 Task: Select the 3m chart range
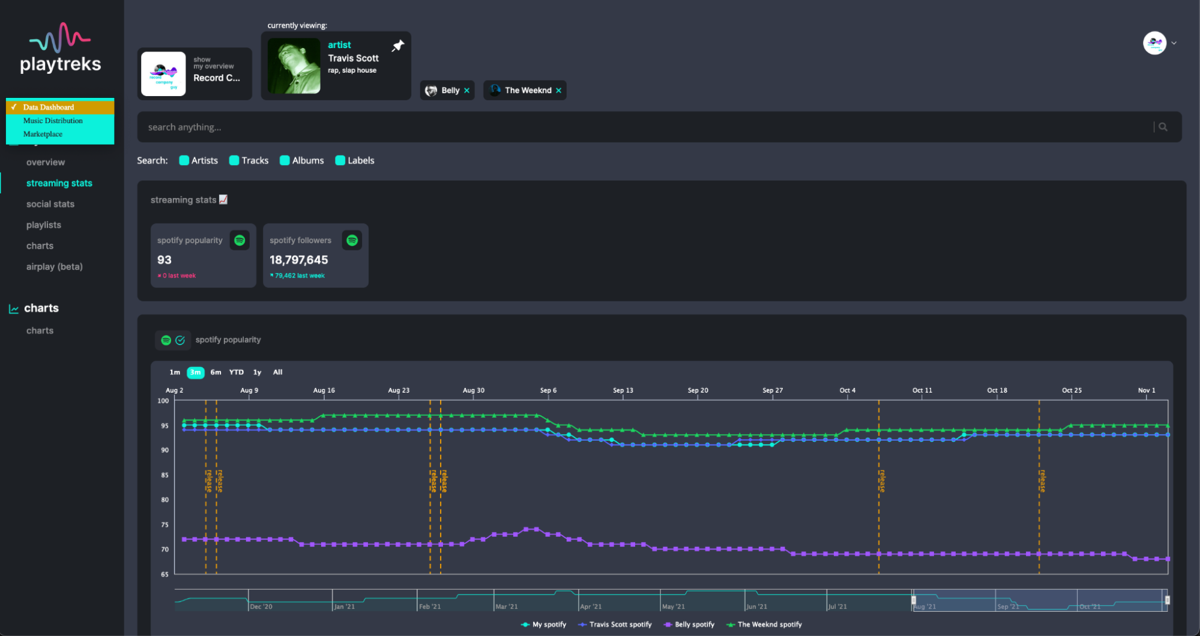pos(195,372)
